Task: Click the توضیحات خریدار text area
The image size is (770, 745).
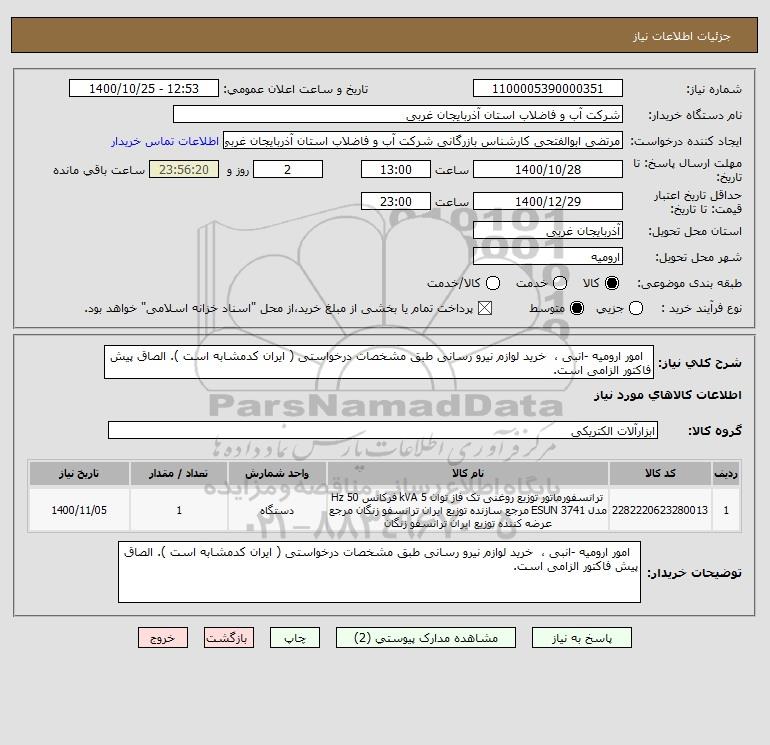Action: coord(379,572)
